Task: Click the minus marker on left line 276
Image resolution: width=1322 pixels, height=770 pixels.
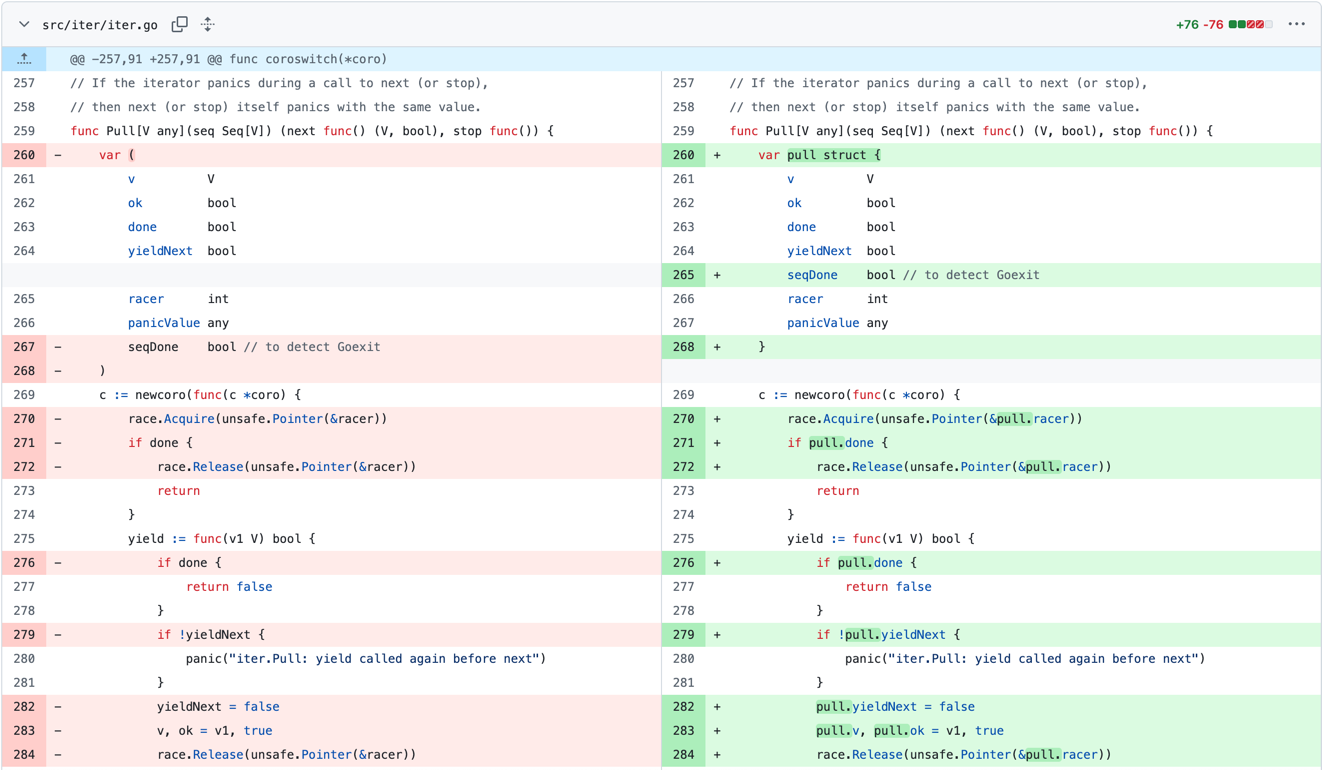Action: [58, 563]
